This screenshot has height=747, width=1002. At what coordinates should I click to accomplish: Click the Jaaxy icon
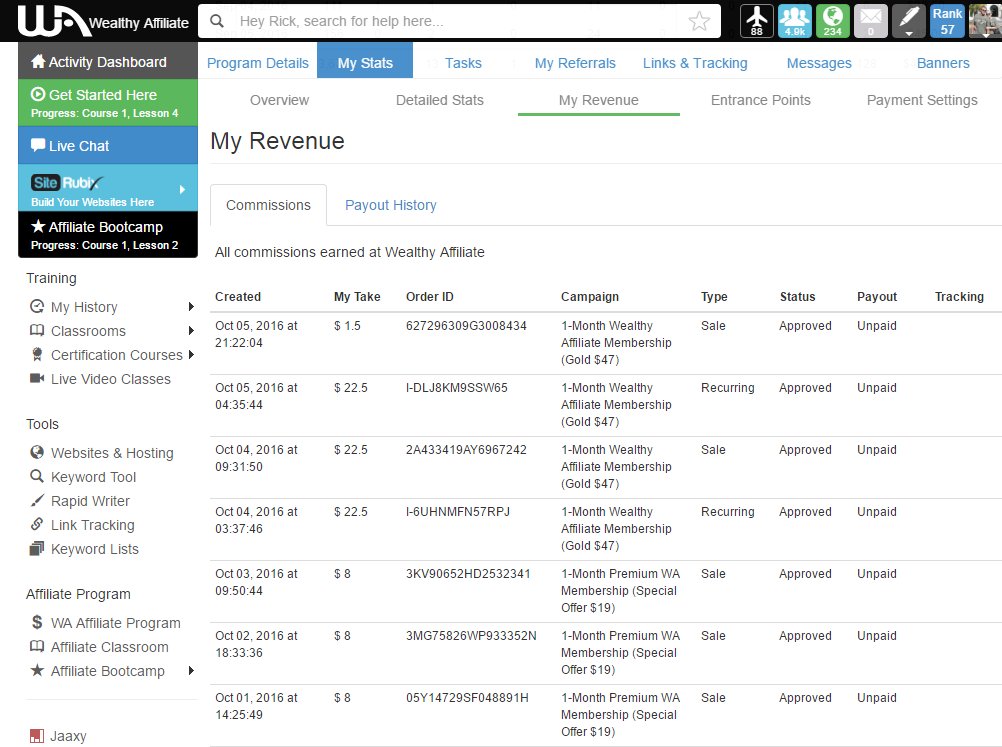(37, 736)
